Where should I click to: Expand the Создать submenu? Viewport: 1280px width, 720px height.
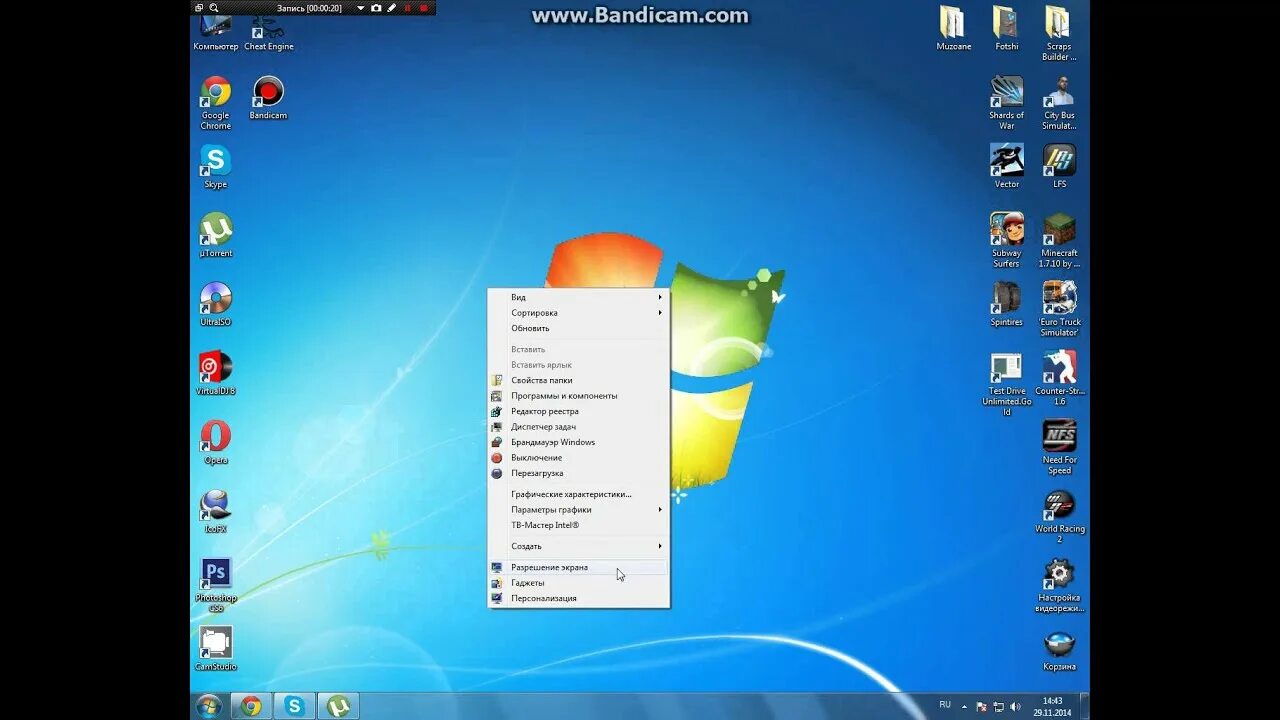578,546
